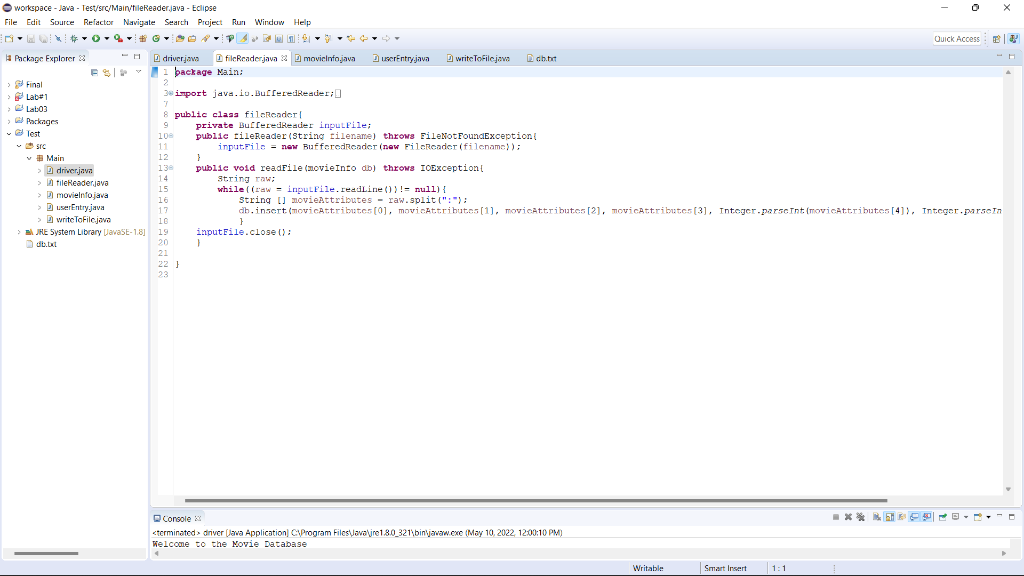Open the New file dropdown arrow

pyautogui.click(x=20, y=39)
